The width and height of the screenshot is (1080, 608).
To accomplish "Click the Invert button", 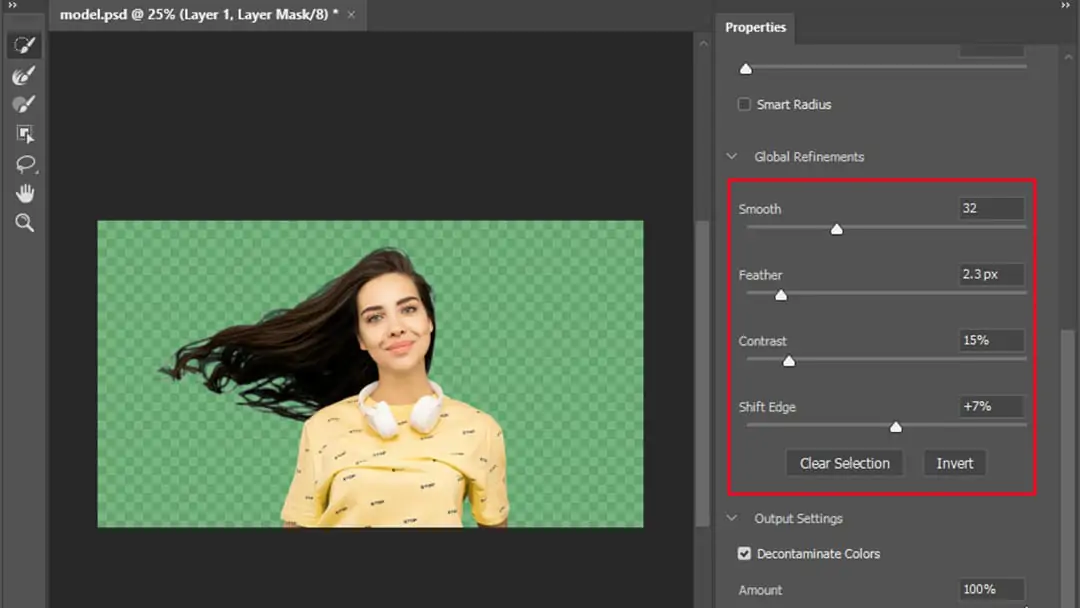I will [x=955, y=463].
